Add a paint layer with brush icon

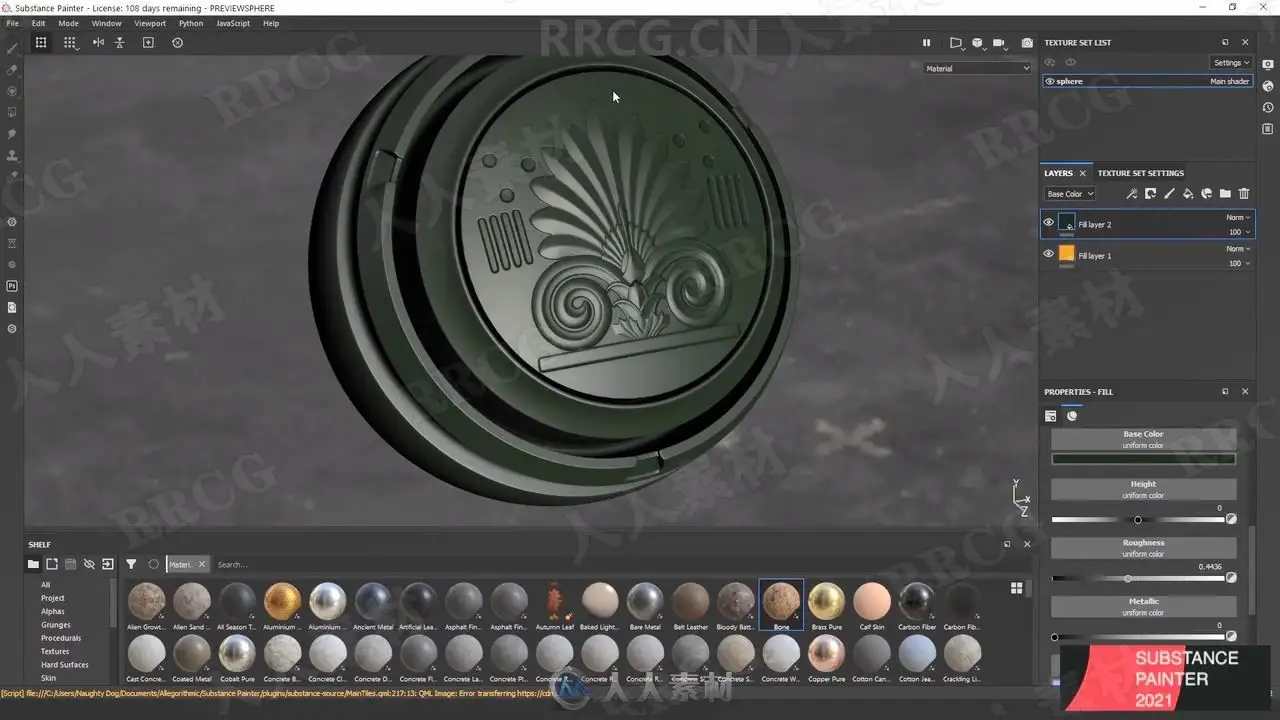coord(1169,194)
